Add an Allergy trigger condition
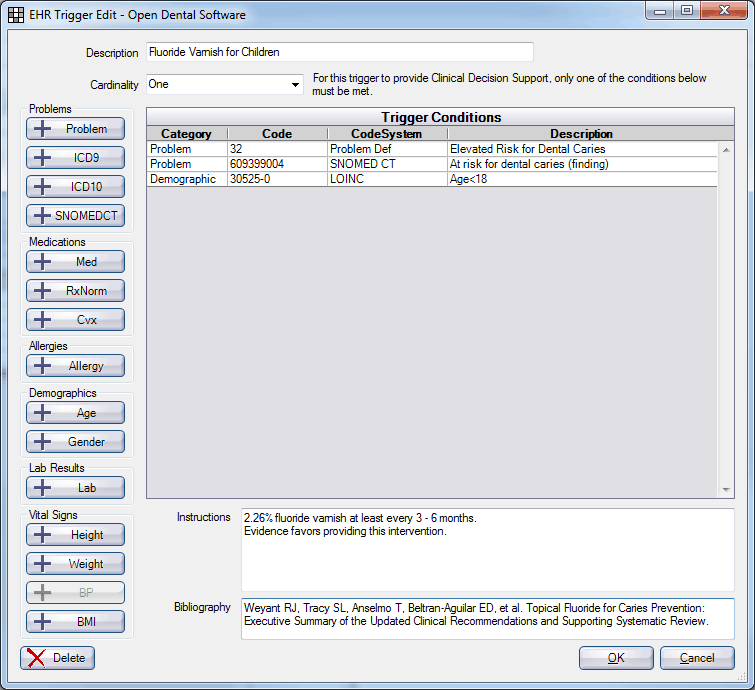Image resolution: width=755 pixels, height=690 pixels. (x=76, y=366)
